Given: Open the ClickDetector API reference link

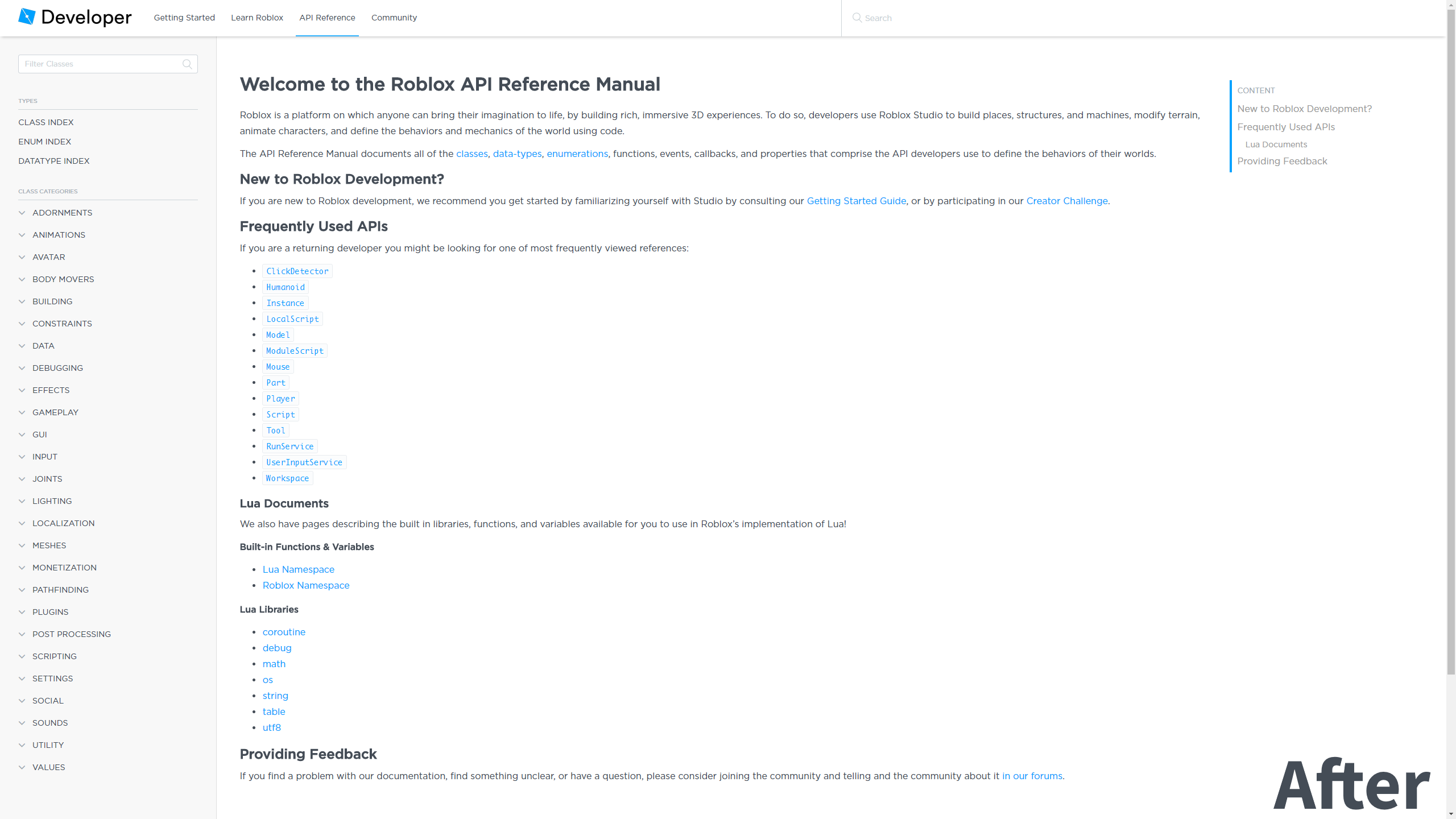Looking at the screenshot, I should [x=297, y=271].
